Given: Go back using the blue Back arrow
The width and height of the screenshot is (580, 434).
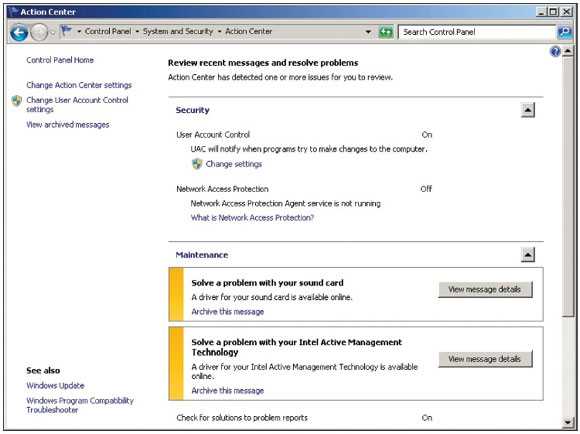Looking at the screenshot, I should pyautogui.click(x=19, y=33).
